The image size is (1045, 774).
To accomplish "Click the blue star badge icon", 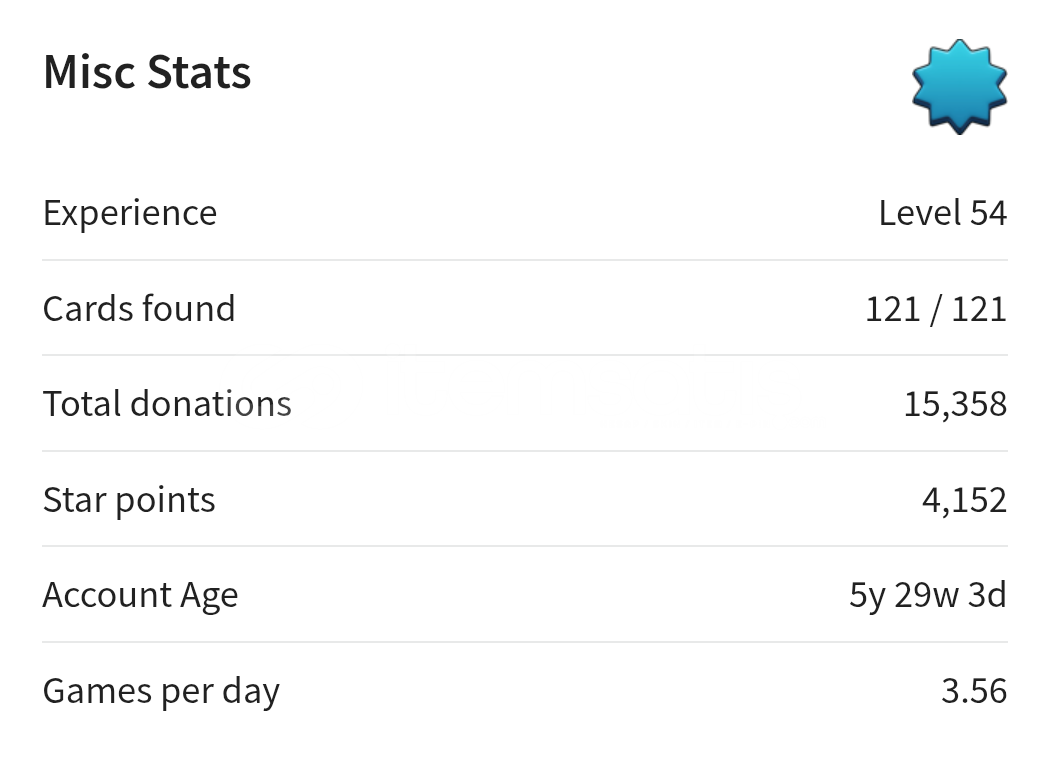I will (959, 86).
